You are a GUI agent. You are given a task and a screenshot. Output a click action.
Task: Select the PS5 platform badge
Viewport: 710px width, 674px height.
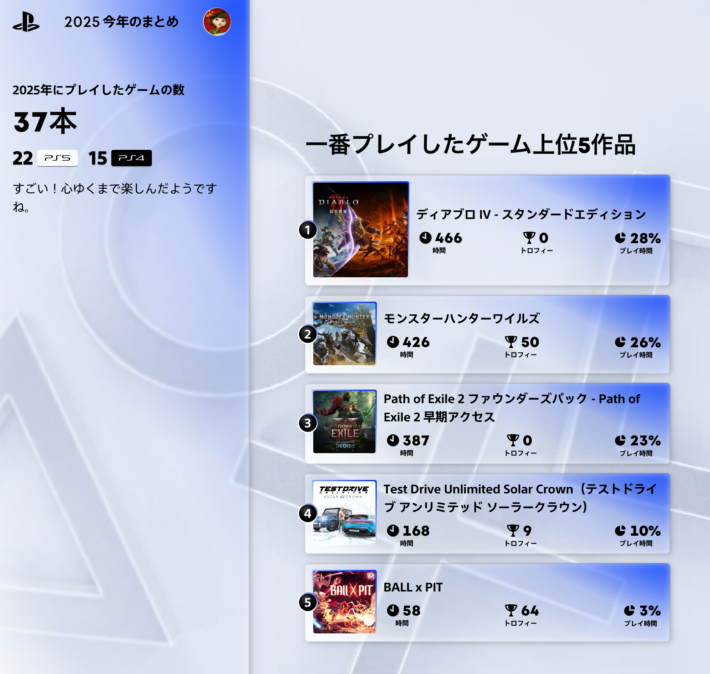58,158
